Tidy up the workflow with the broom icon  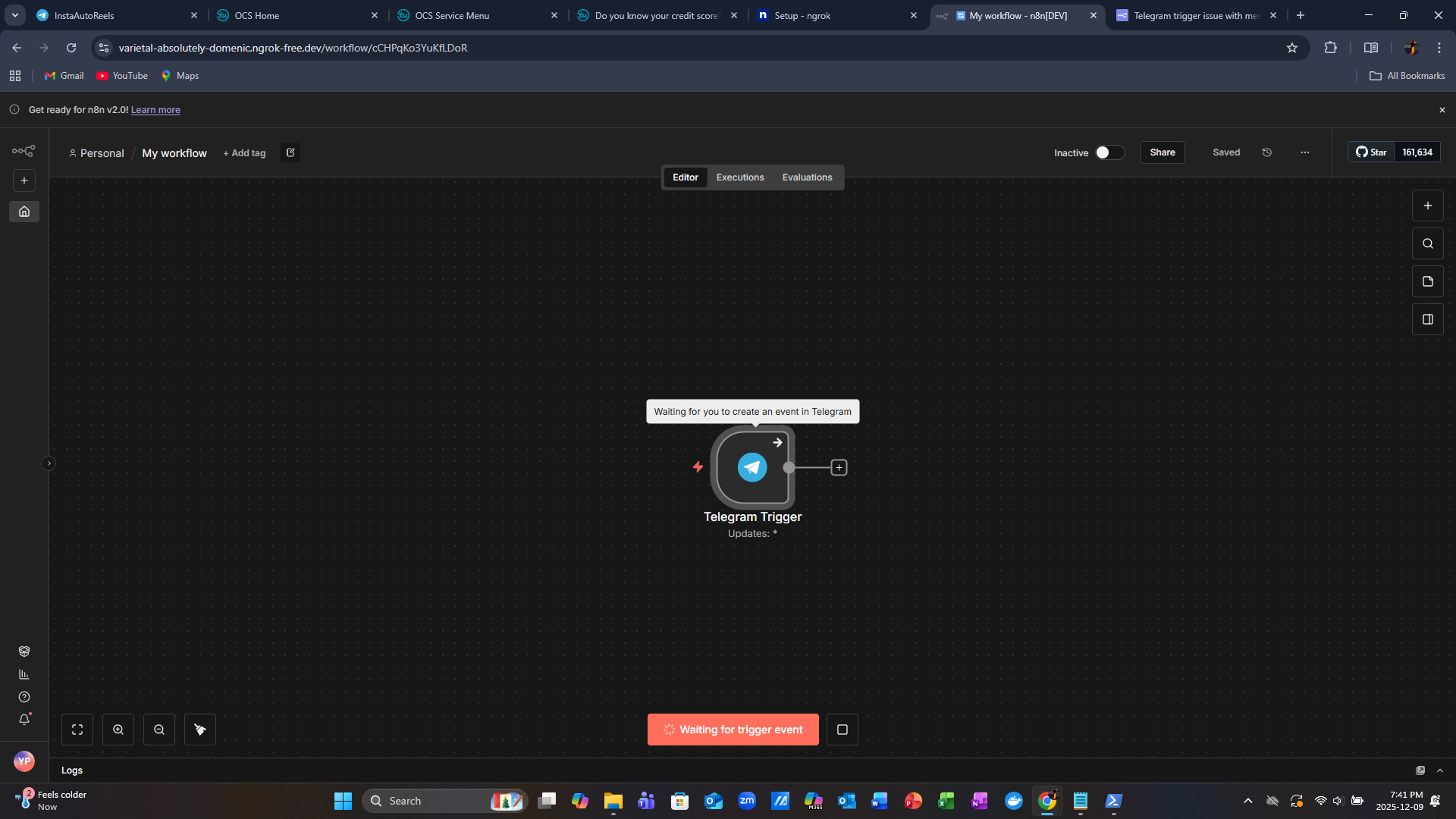199,729
